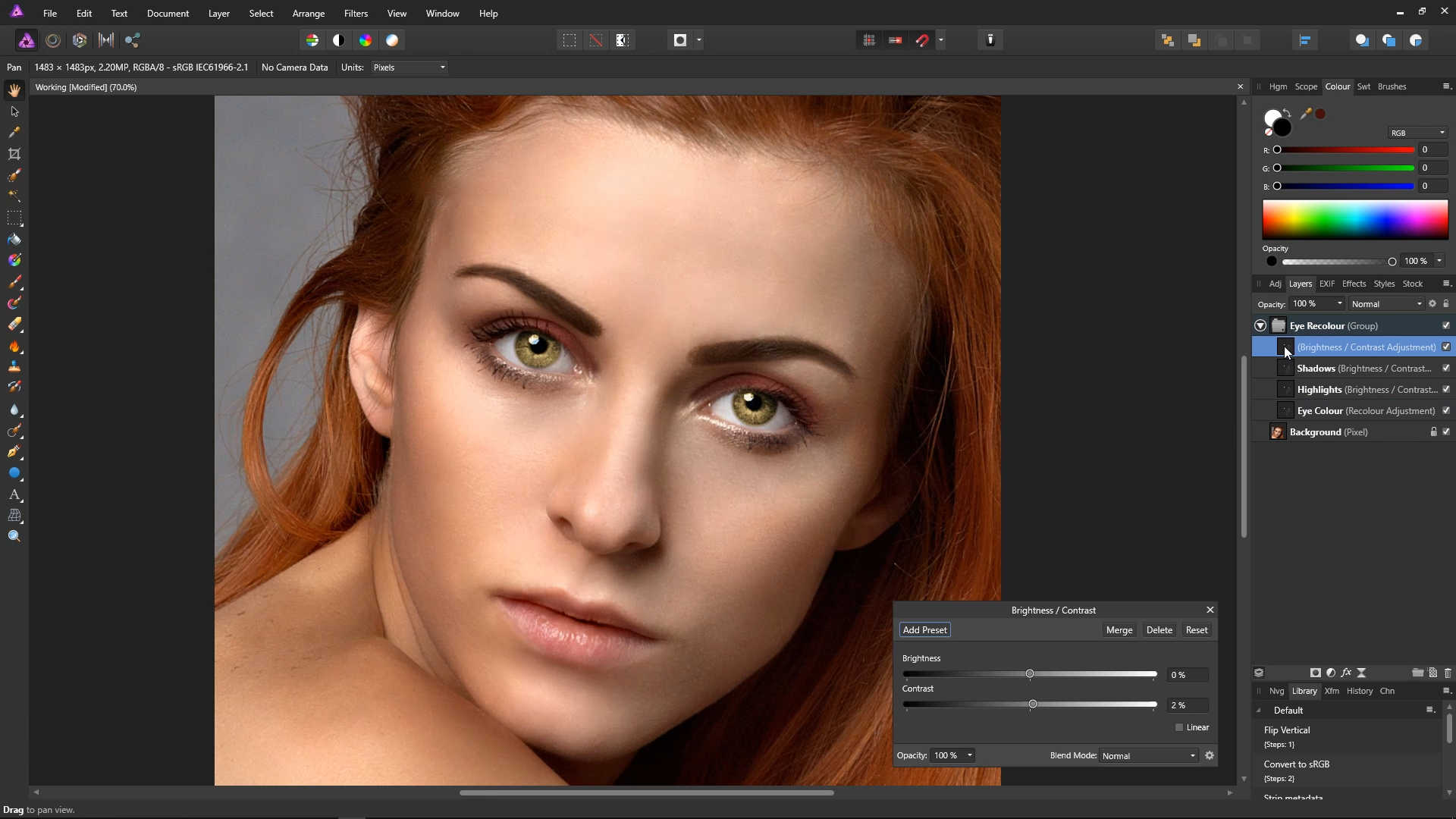Viewport: 1456px width, 819px height.
Task: Click the Delete layer trash icon
Action: pyautogui.click(x=1448, y=673)
